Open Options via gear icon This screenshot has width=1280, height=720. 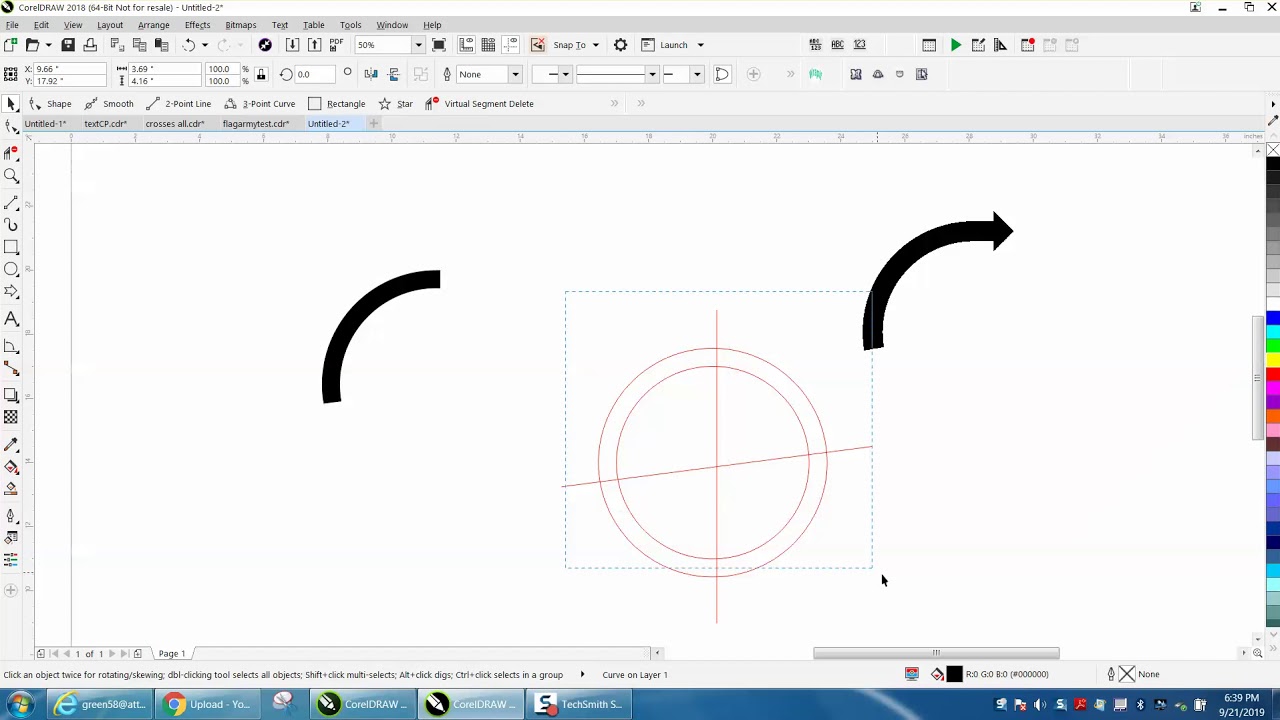pos(620,45)
